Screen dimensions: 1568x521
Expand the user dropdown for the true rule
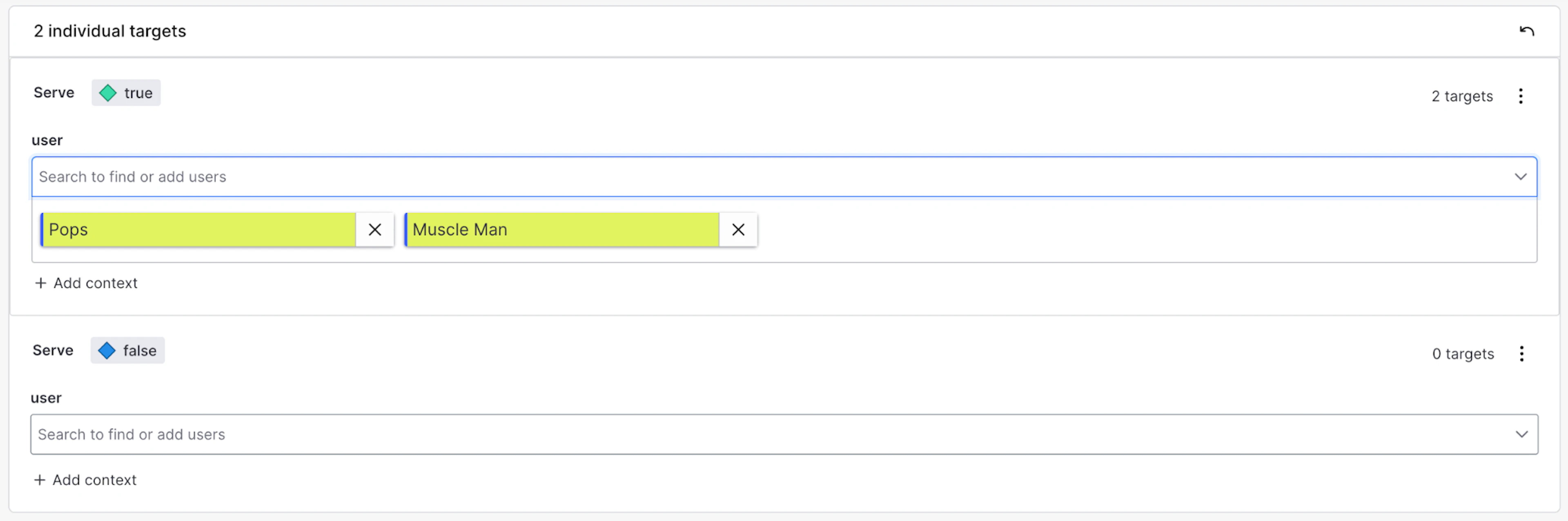[x=1521, y=176]
